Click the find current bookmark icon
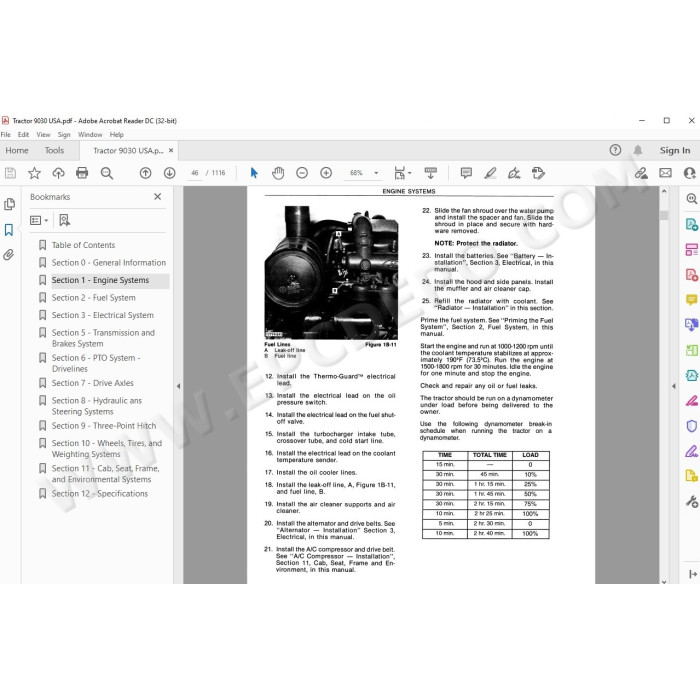700x700 pixels. click(65, 220)
